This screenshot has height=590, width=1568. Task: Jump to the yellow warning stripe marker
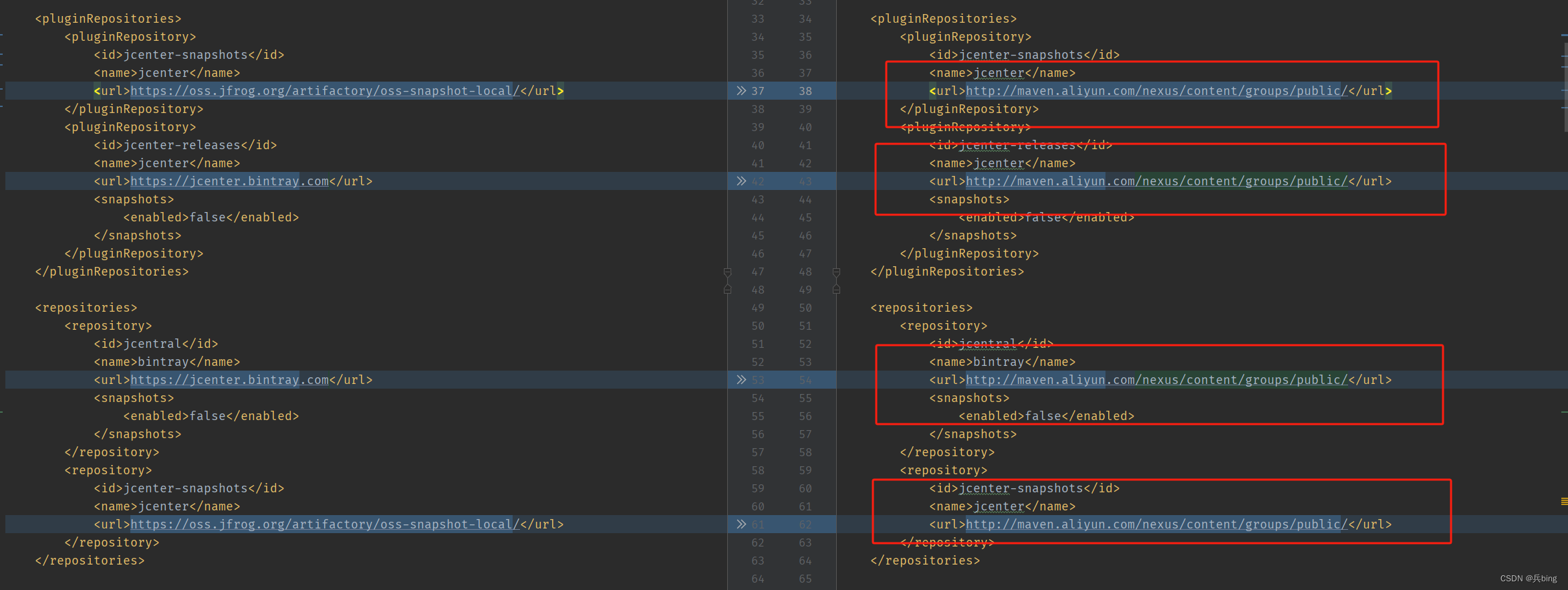[x=1564, y=501]
